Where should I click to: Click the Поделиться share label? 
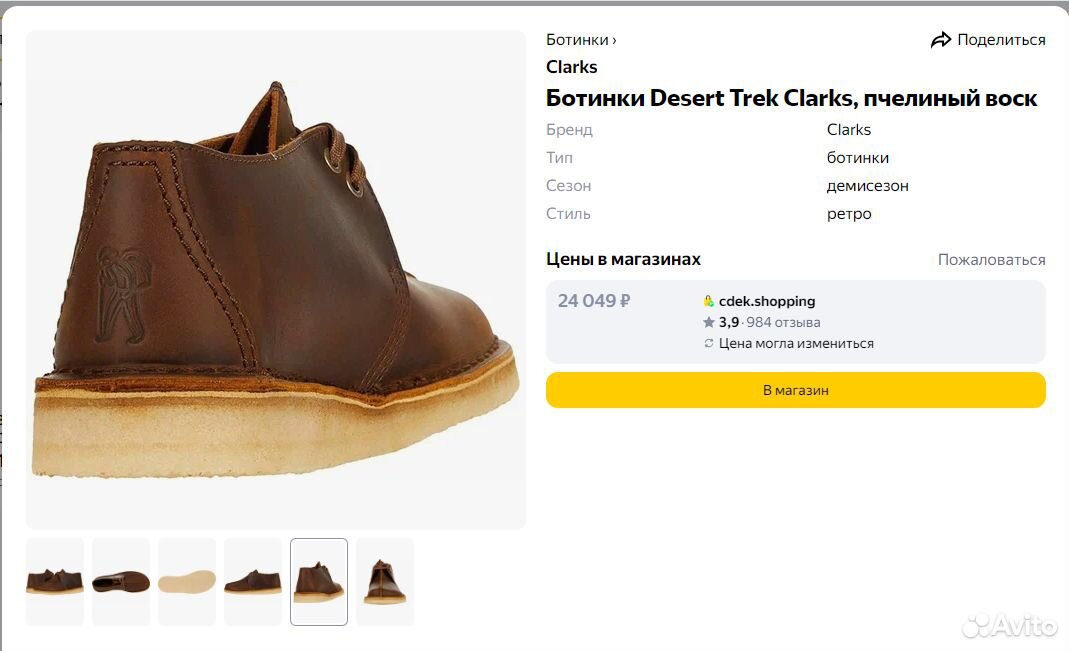(1001, 40)
